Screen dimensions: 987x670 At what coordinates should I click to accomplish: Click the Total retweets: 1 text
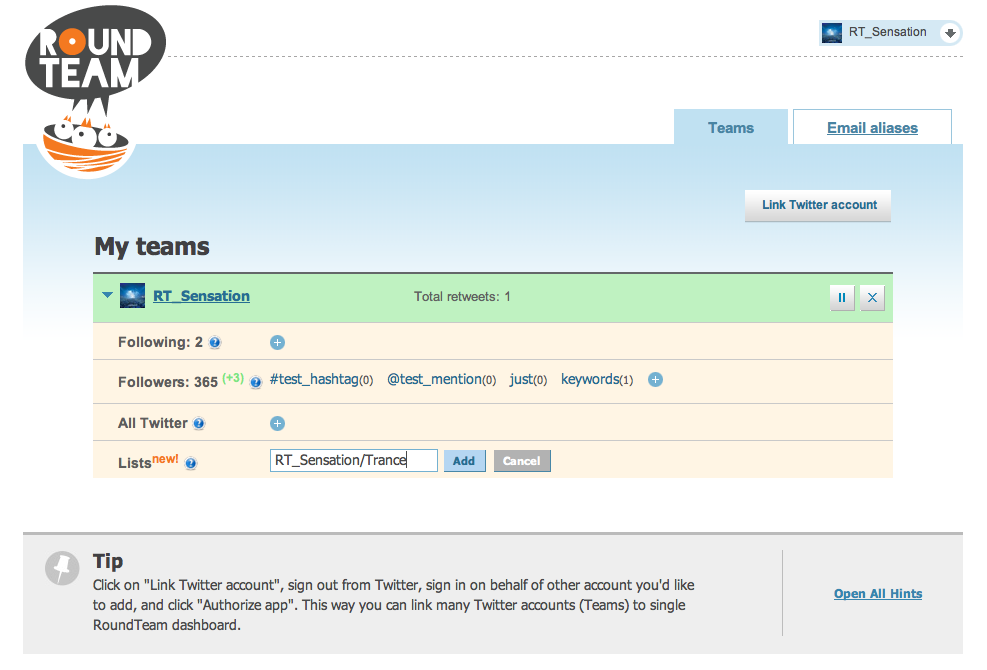pyautogui.click(x=462, y=297)
